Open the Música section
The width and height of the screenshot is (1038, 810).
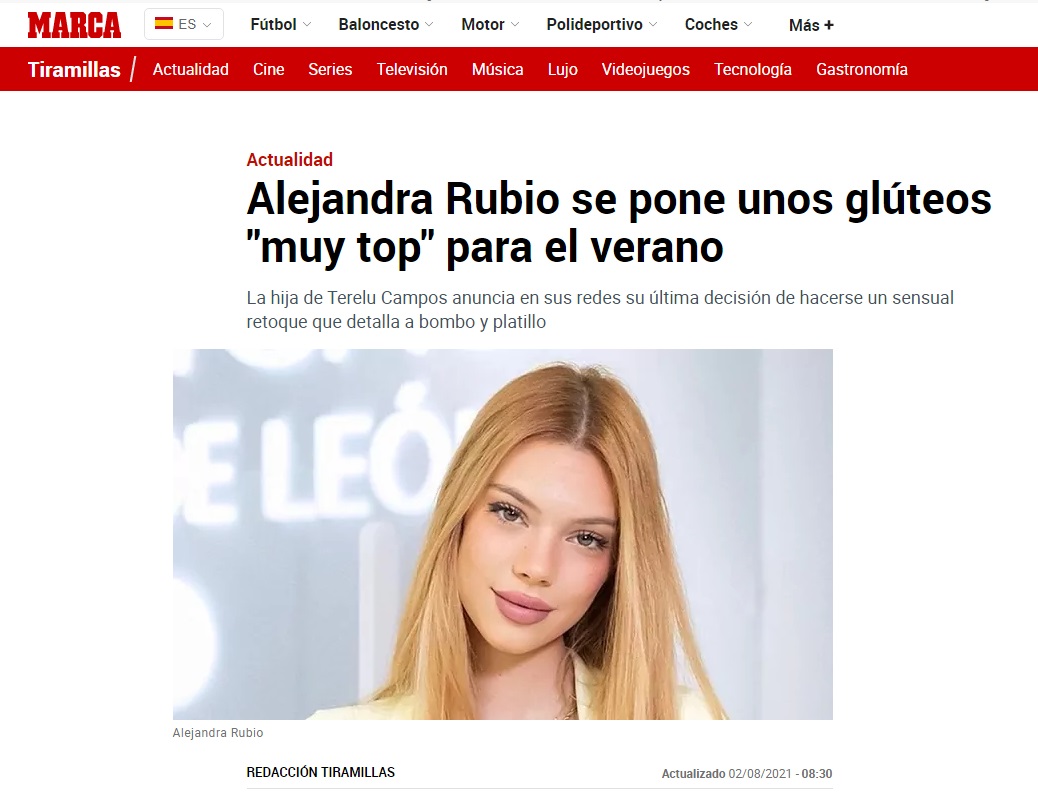(498, 69)
